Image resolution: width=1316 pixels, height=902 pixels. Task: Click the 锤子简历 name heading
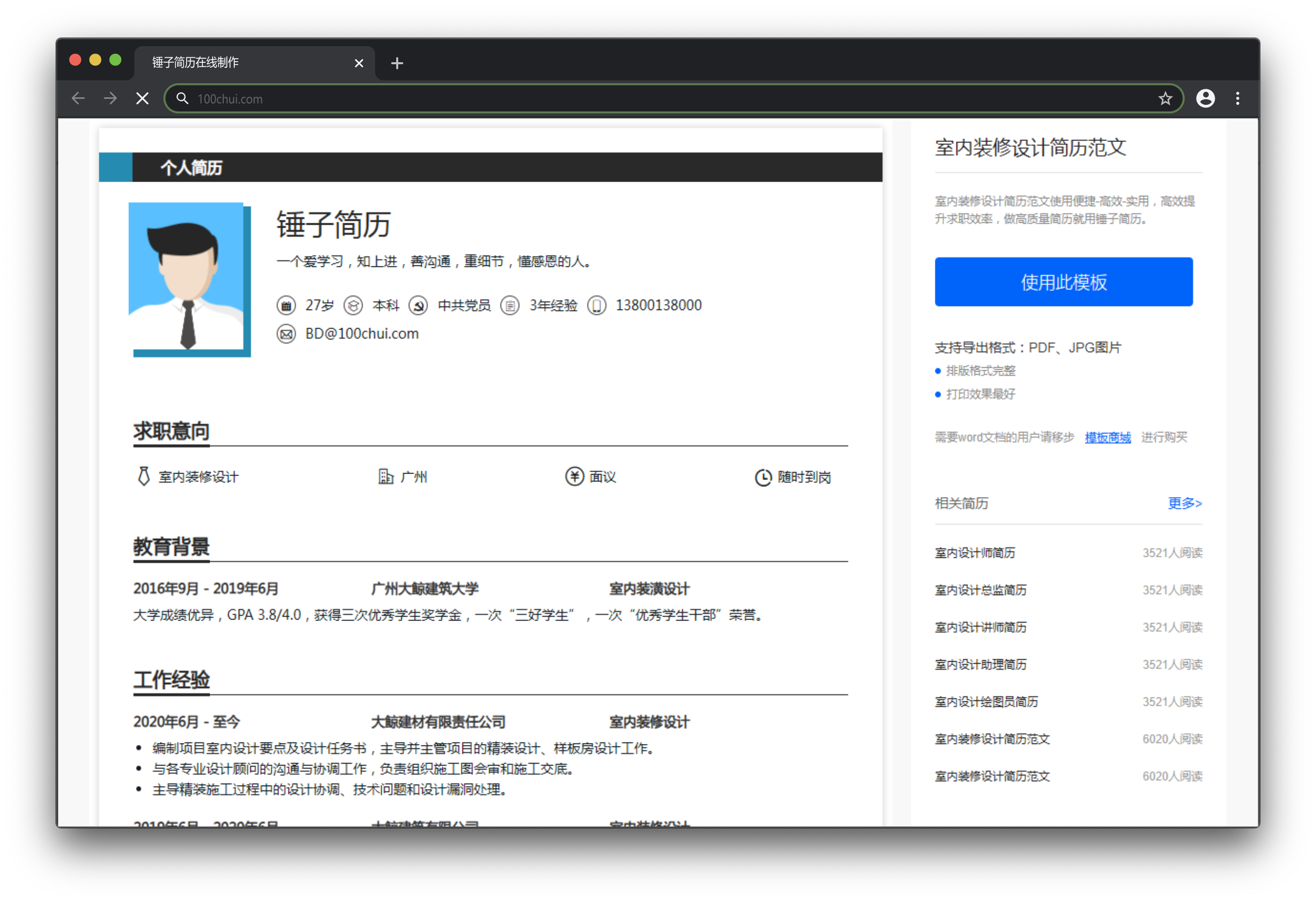coord(333,224)
